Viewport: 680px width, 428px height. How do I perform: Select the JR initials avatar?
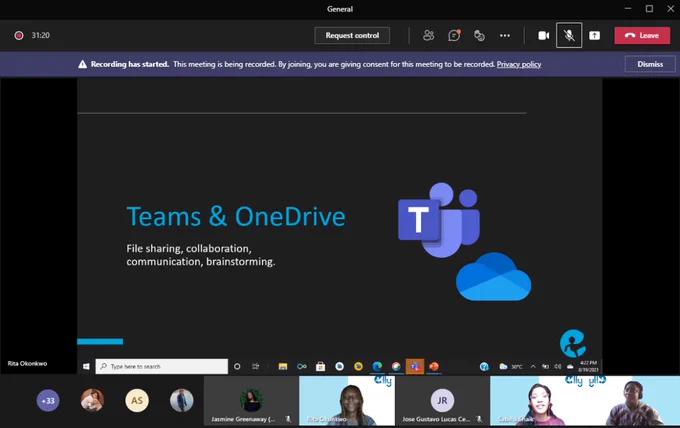tap(442, 400)
